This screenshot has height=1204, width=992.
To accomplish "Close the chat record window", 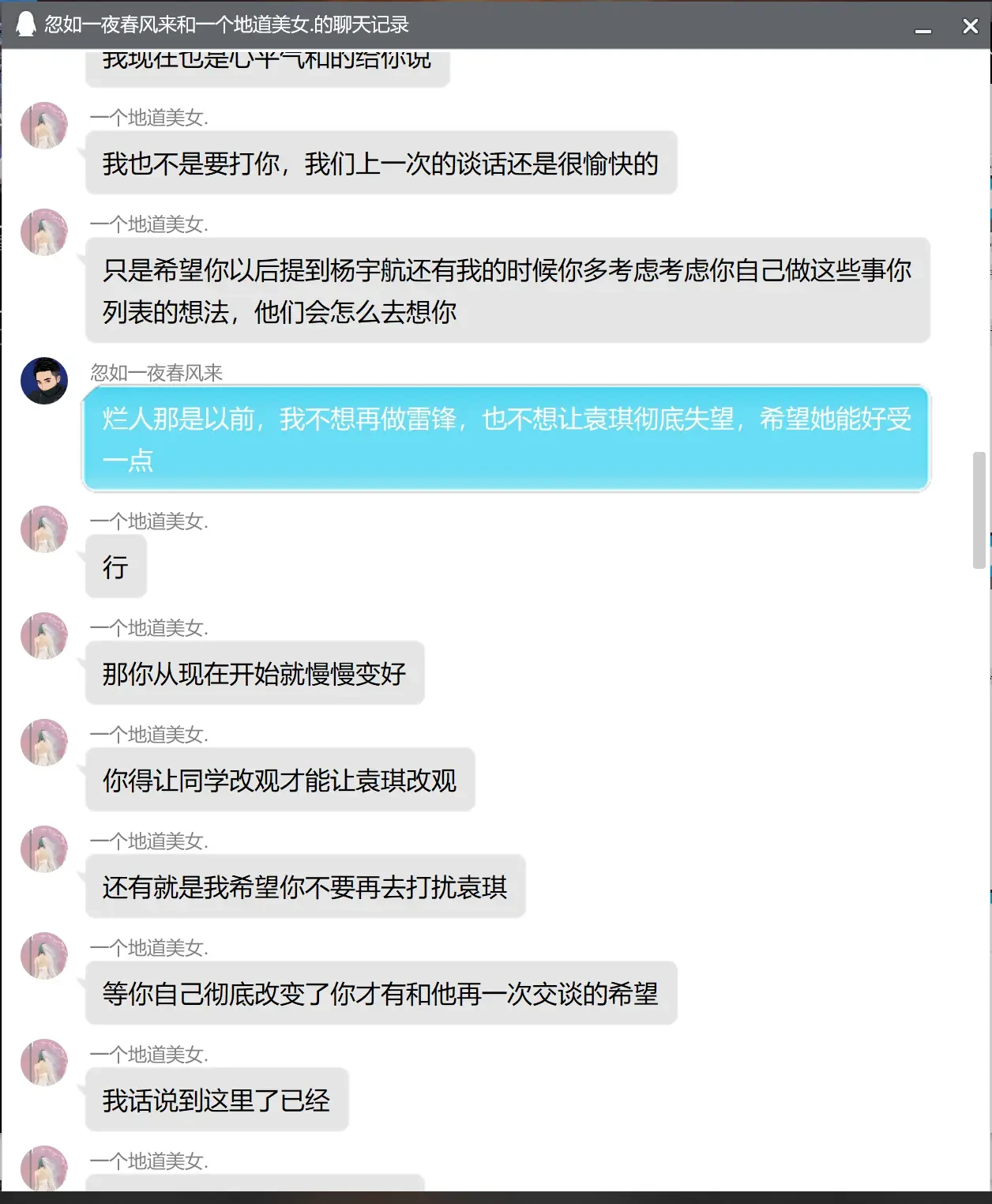I will click(x=971, y=26).
